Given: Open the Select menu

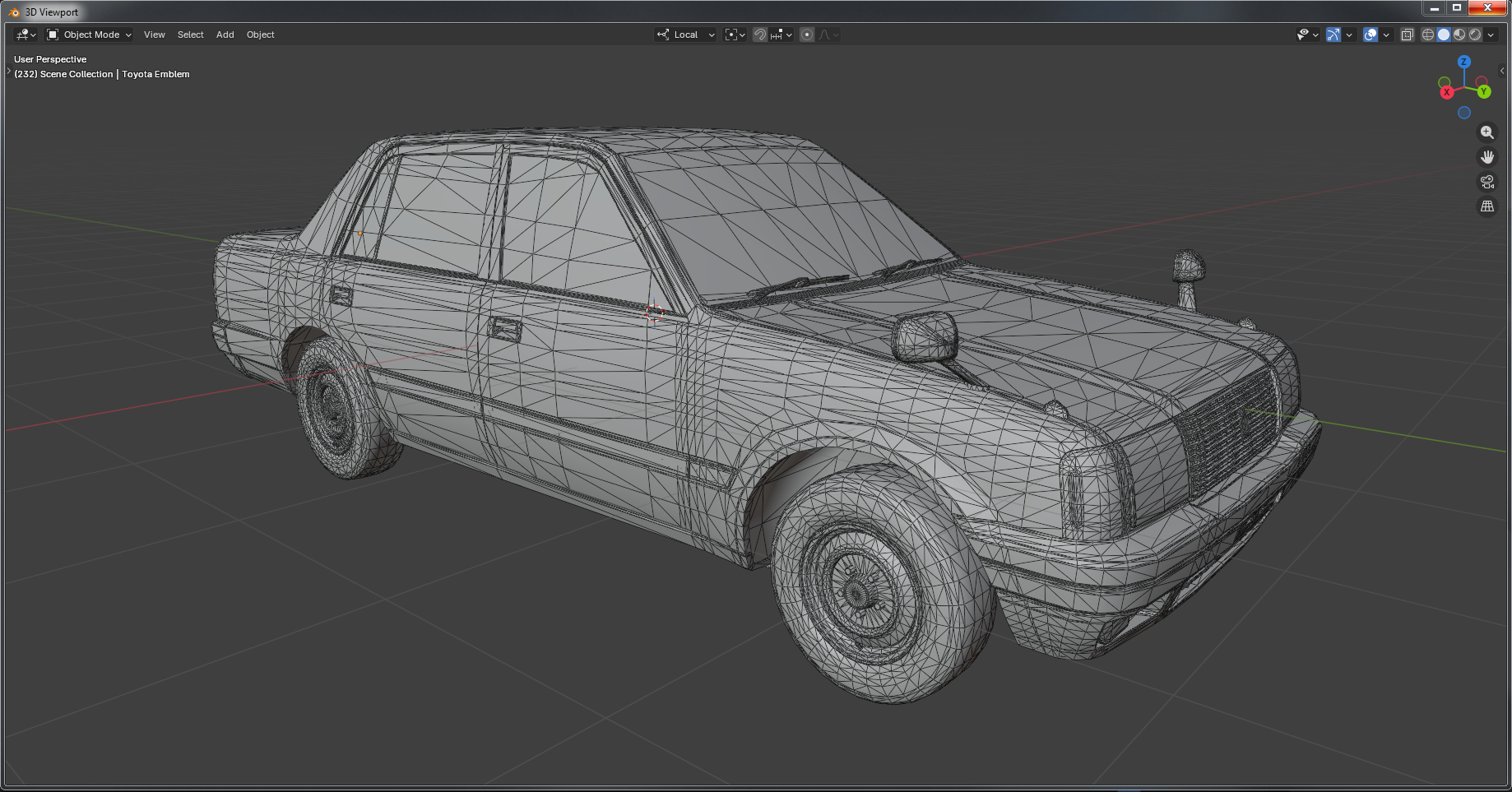Looking at the screenshot, I should click(191, 35).
